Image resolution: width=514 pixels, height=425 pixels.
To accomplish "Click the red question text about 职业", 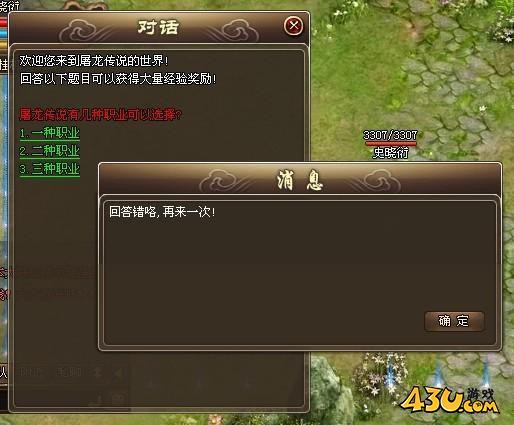I will (101, 115).
